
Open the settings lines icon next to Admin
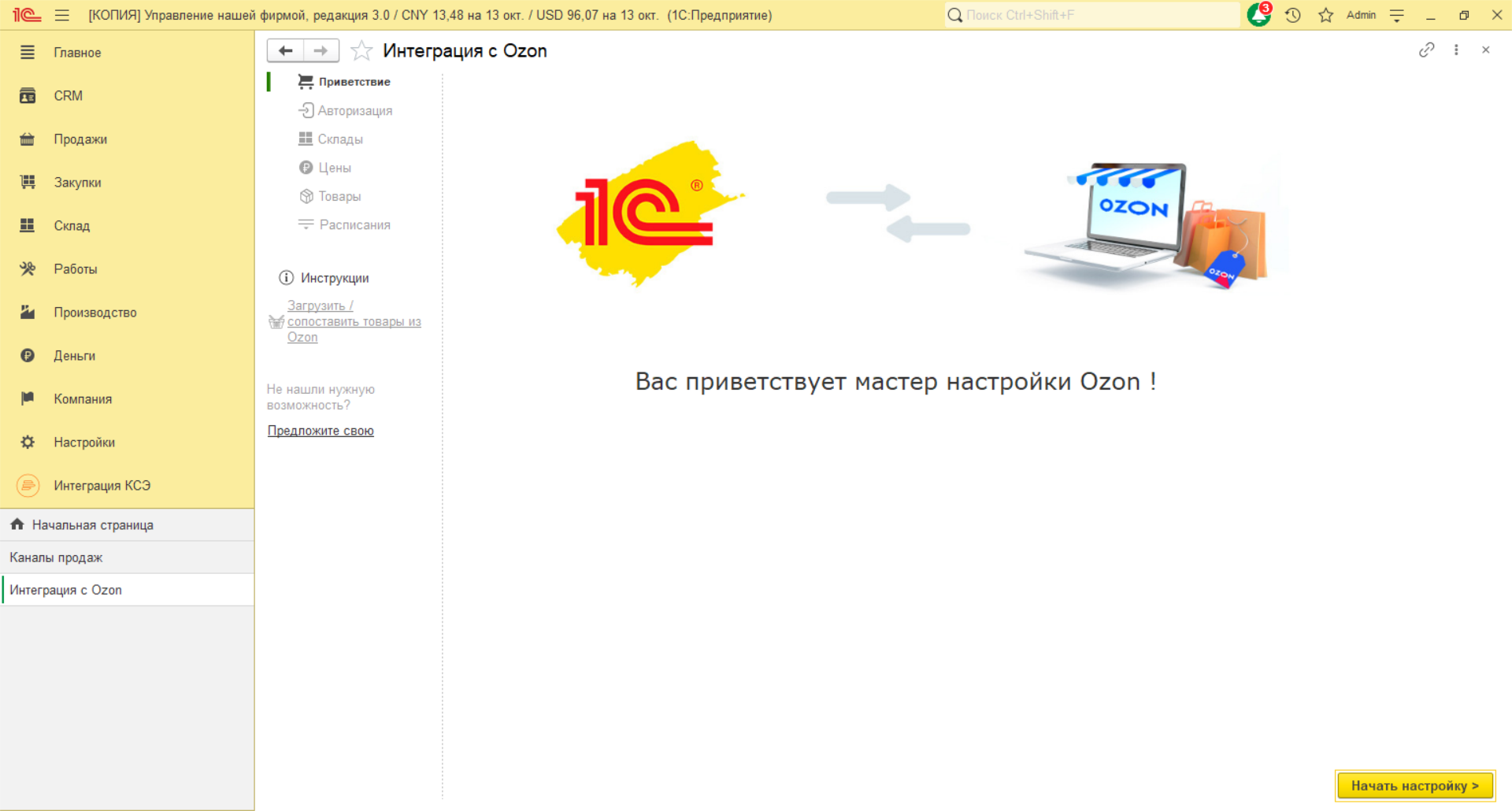pyautogui.click(x=1397, y=15)
